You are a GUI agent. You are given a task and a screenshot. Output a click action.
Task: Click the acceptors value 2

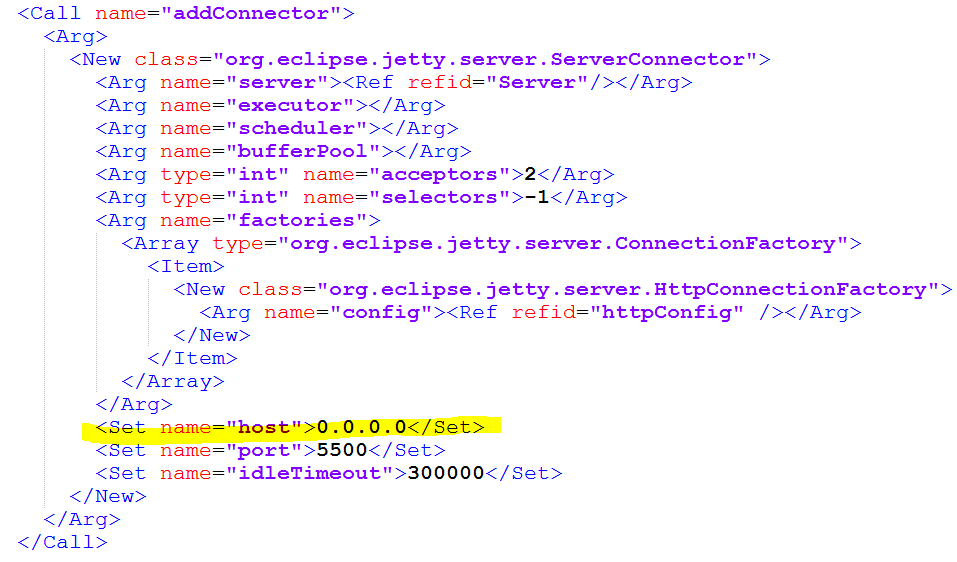tap(530, 175)
